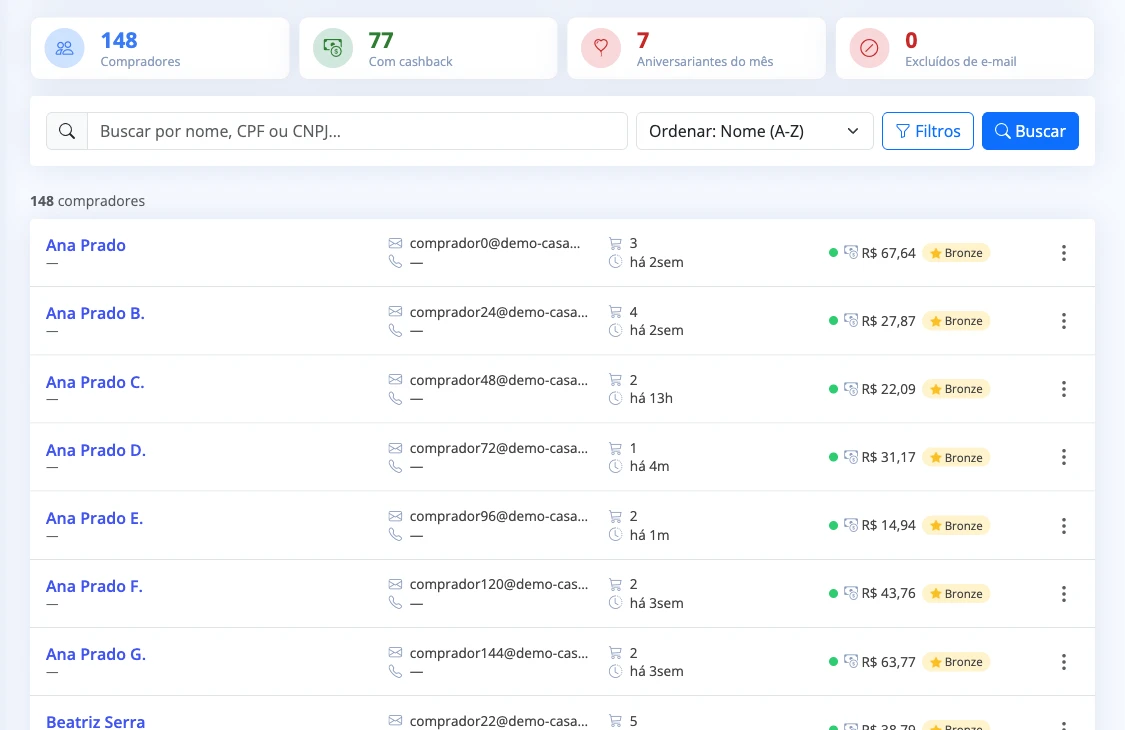The width and height of the screenshot is (1125, 730).
Task: Click the 7 Aniversariantes do mês card
Action: (x=697, y=48)
